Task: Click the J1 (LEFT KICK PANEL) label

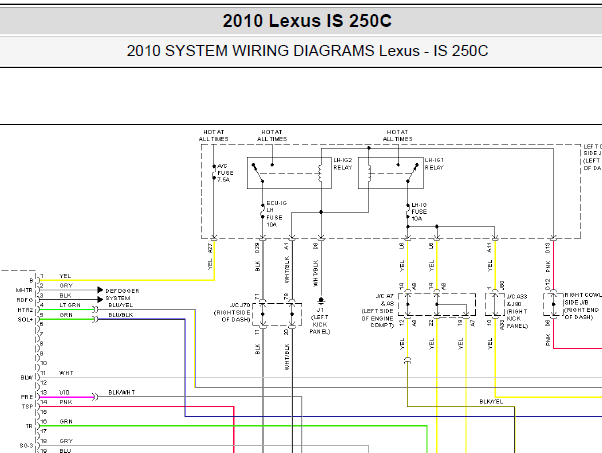Action: (320, 321)
